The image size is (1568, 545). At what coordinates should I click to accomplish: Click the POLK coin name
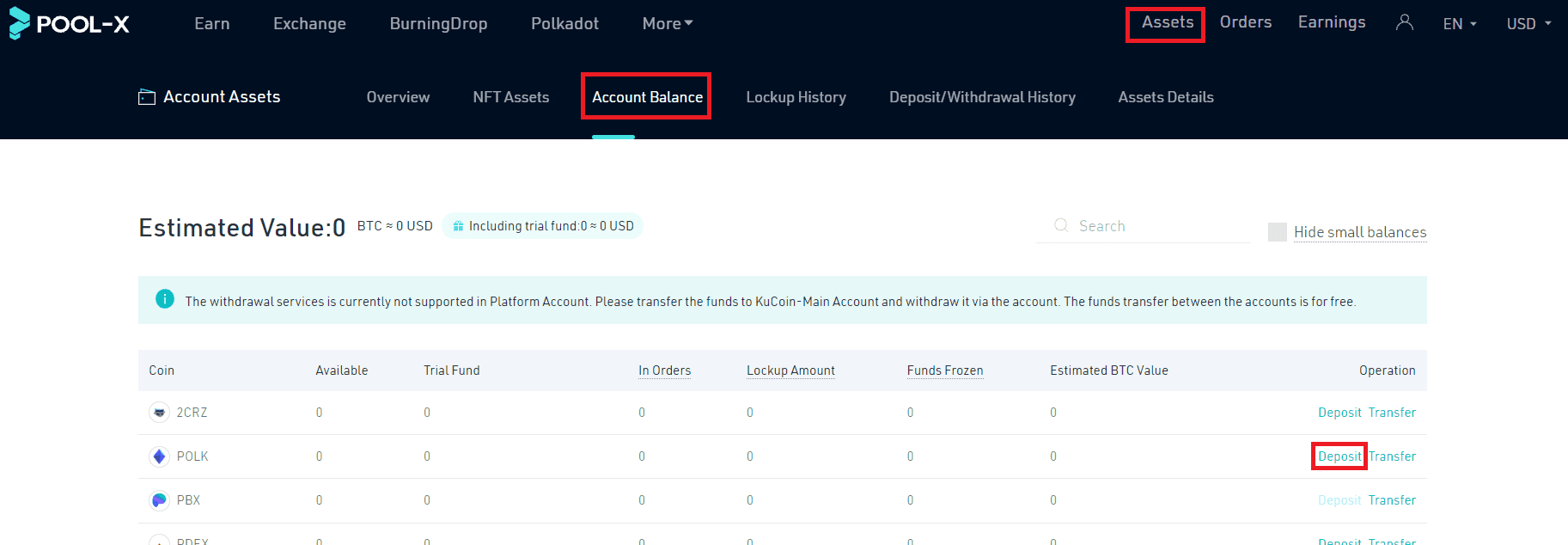point(192,456)
